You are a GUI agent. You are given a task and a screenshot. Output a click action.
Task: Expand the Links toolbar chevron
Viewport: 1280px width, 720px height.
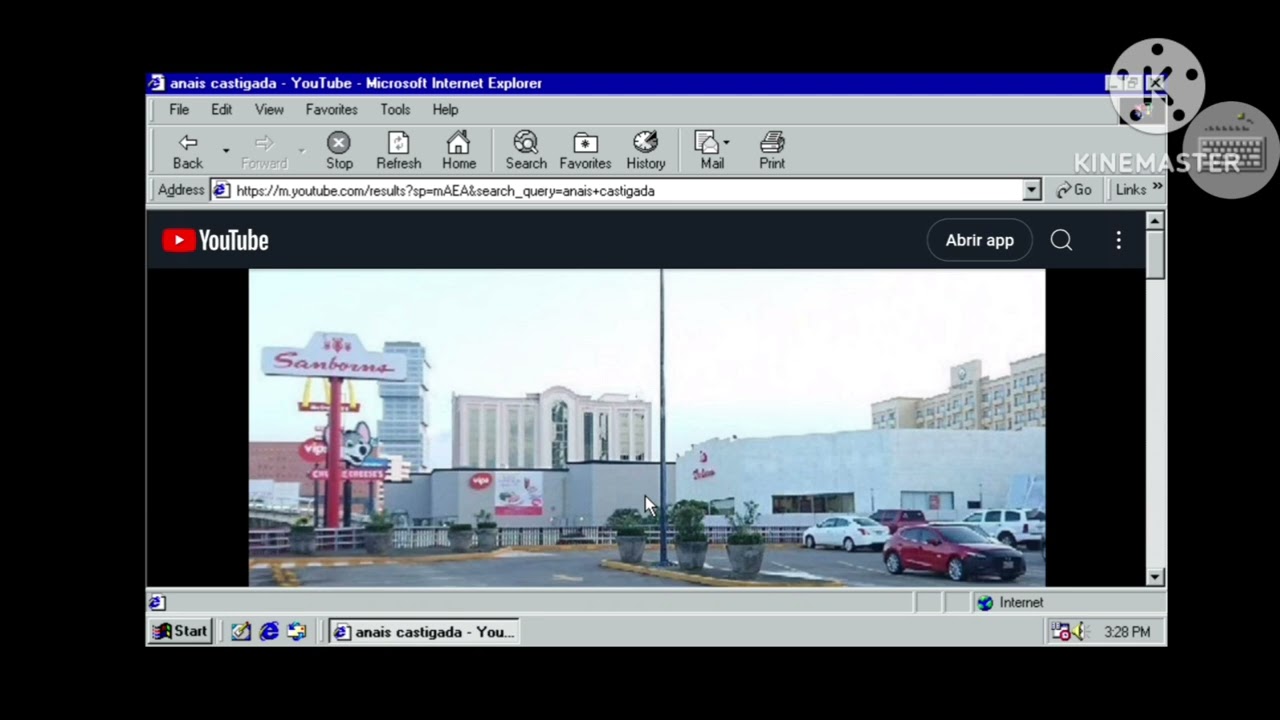(1158, 189)
